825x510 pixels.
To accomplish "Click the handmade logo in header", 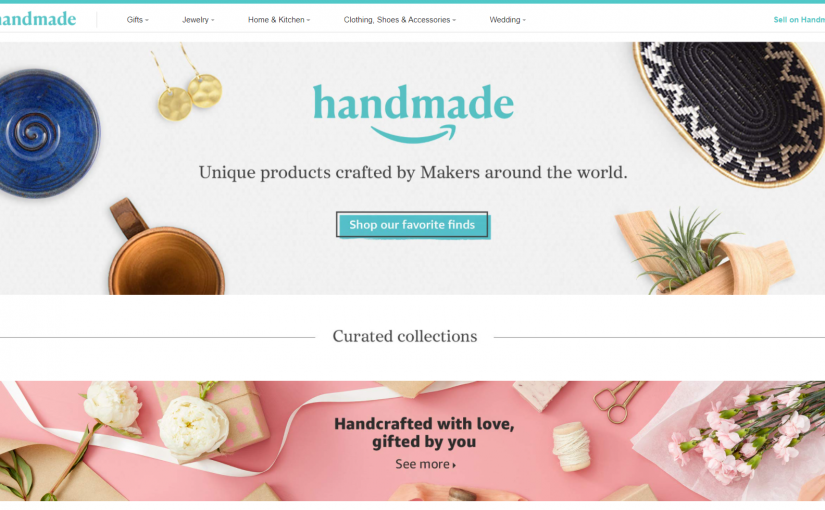I will pos(38,19).
